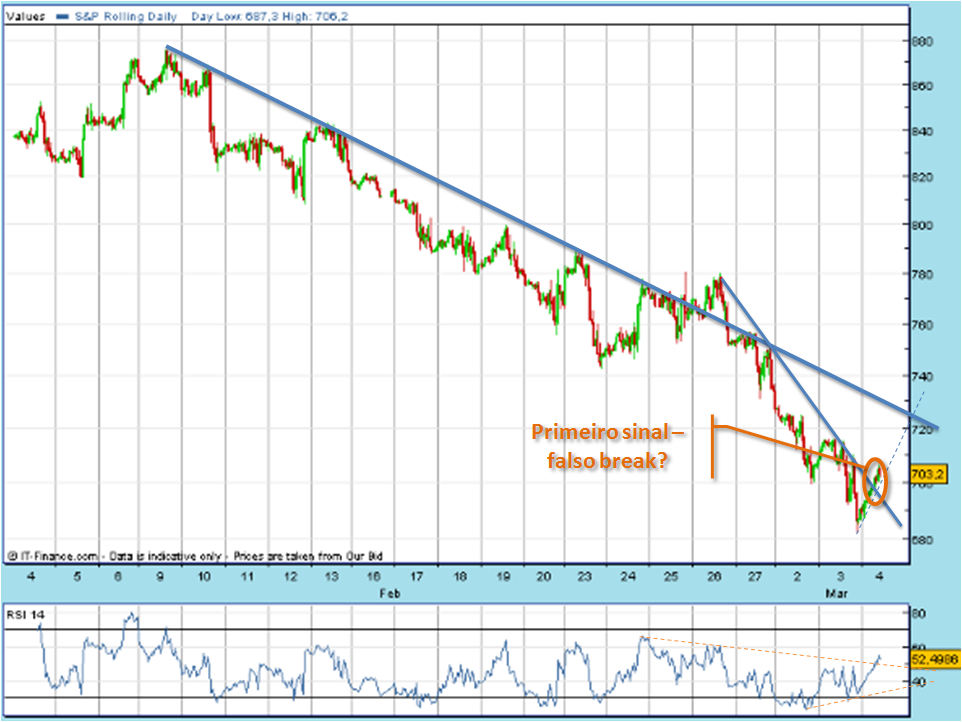Click the 800 price axis label

tap(922, 225)
